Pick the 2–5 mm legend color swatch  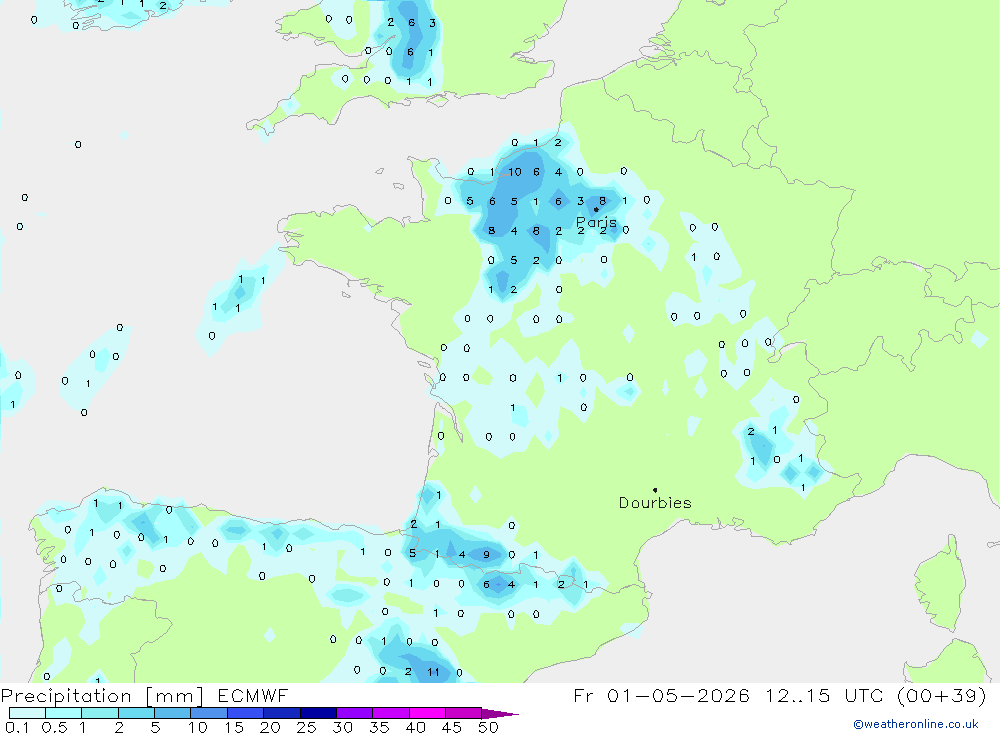pyautogui.click(x=136, y=713)
